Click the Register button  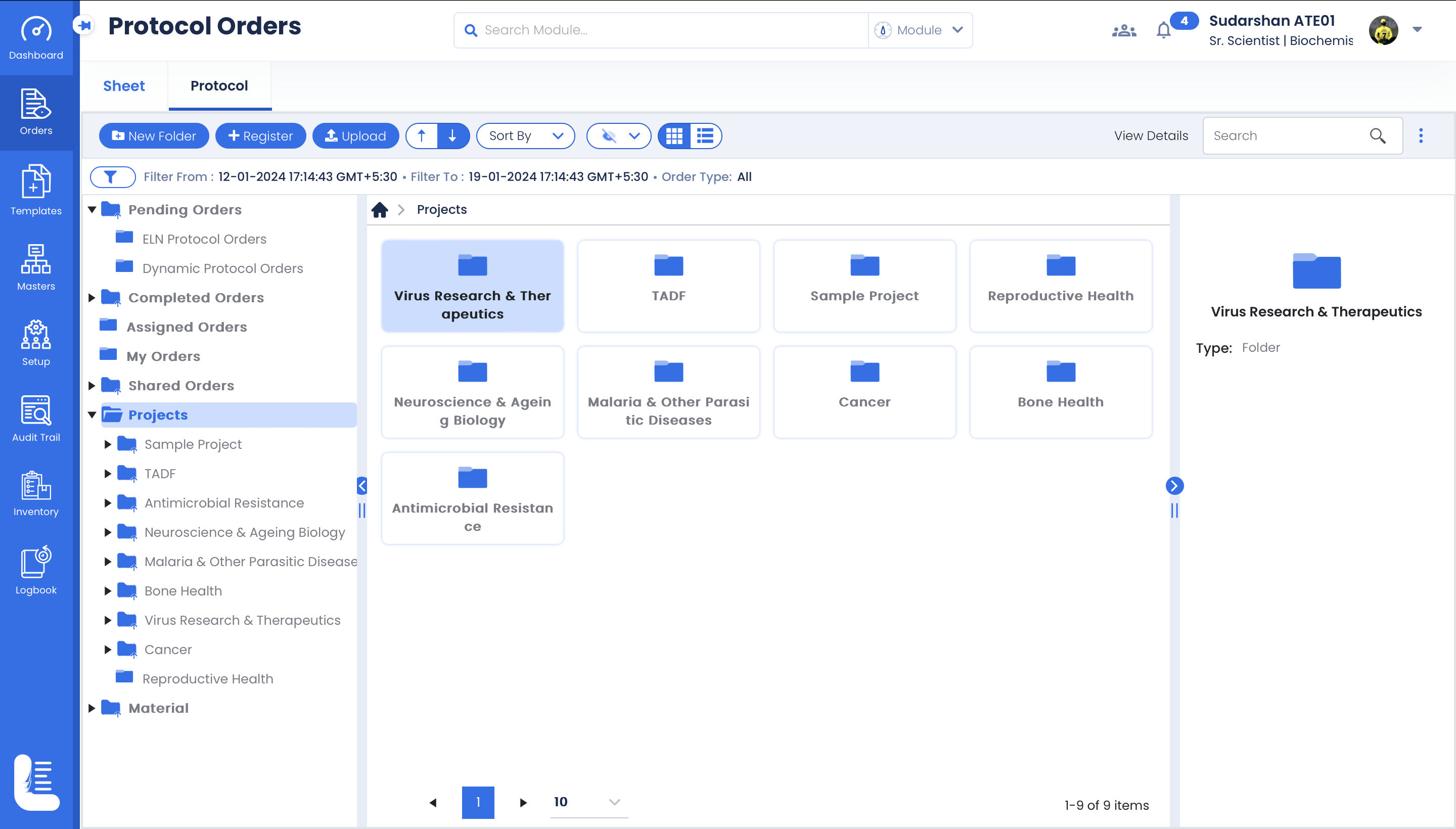pos(260,136)
